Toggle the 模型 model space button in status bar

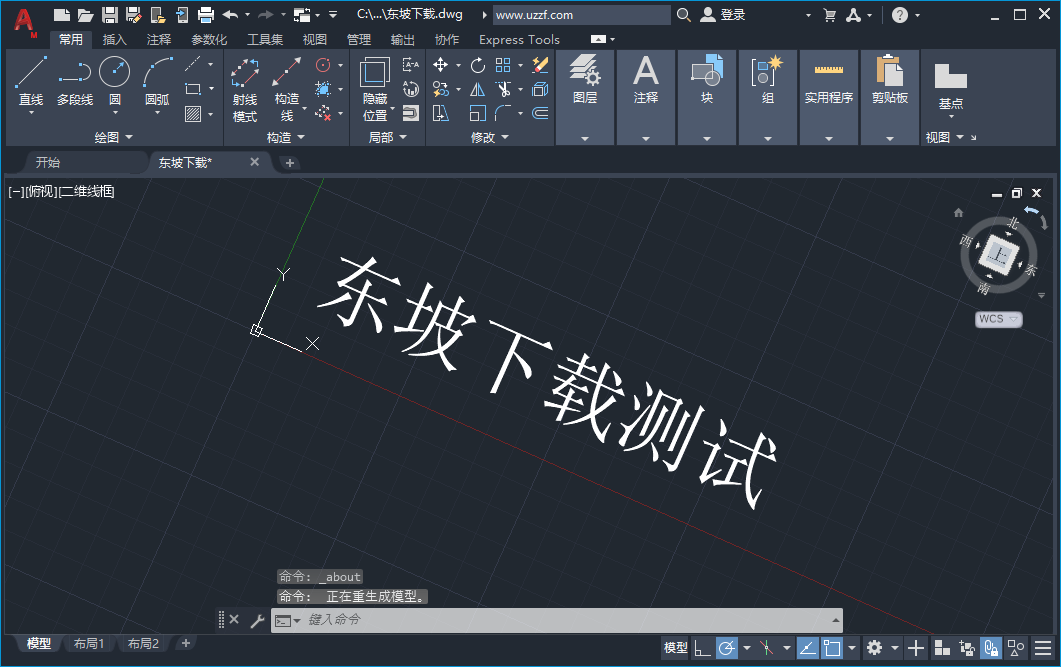[x=675, y=648]
